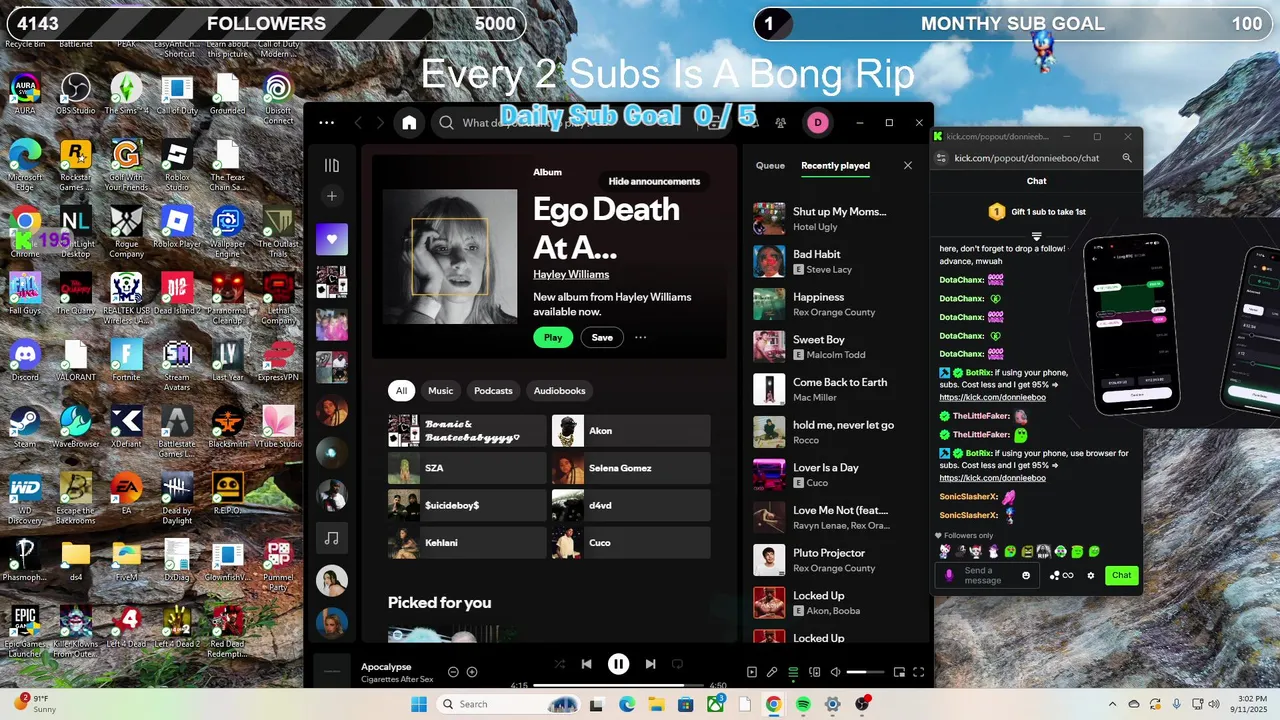Seek on the song progress bar

coord(619,686)
